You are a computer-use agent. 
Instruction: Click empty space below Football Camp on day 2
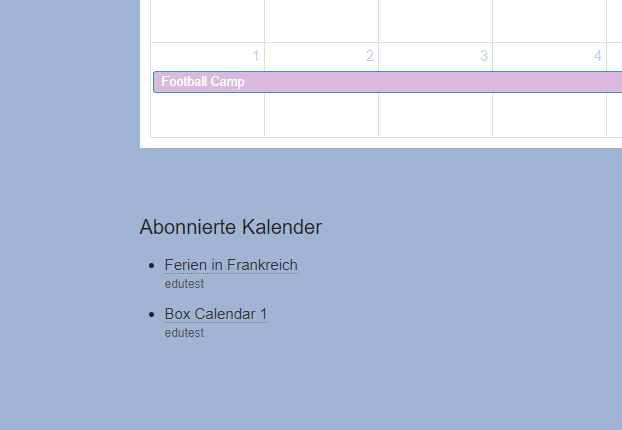(x=321, y=115)
